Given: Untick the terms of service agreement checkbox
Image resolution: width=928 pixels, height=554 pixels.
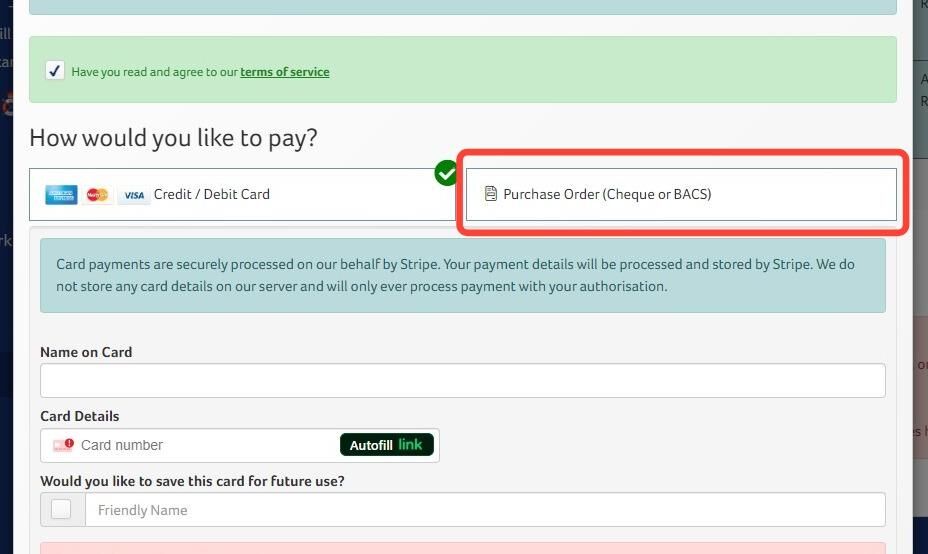Looking at the screenshot, I should coord(55,71).
